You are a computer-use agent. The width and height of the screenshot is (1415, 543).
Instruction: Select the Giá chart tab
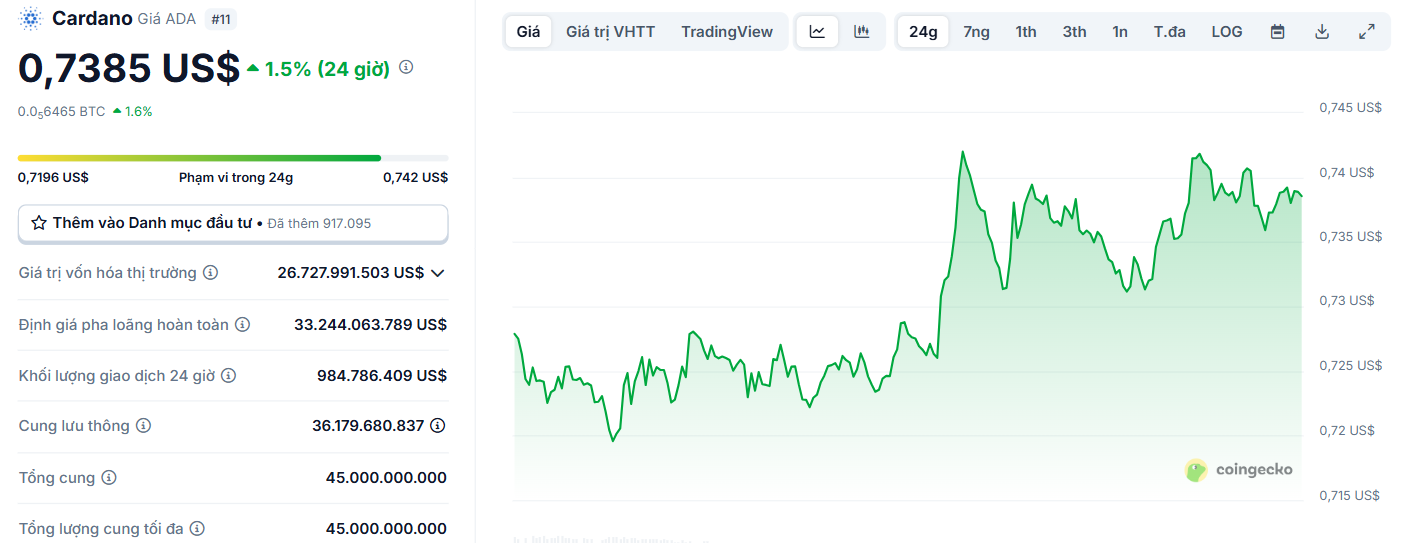(528, 32)
